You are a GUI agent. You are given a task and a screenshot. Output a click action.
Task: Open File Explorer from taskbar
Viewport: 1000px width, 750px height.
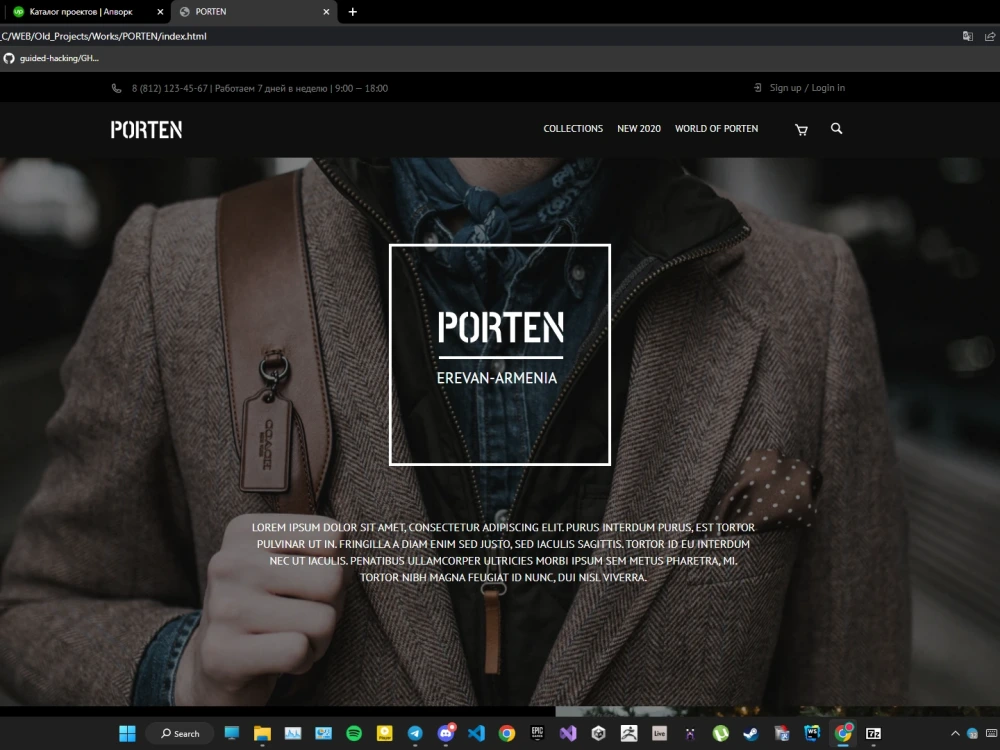pos(262,733)
